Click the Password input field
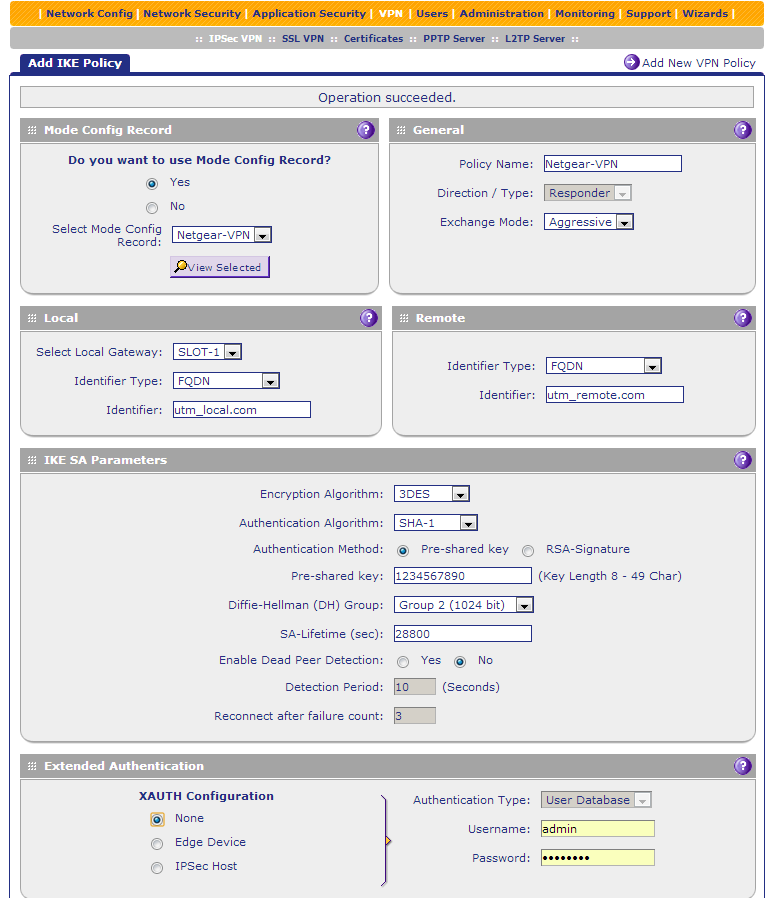This screenshot has width=766, height=898. (x=598, y=858)
